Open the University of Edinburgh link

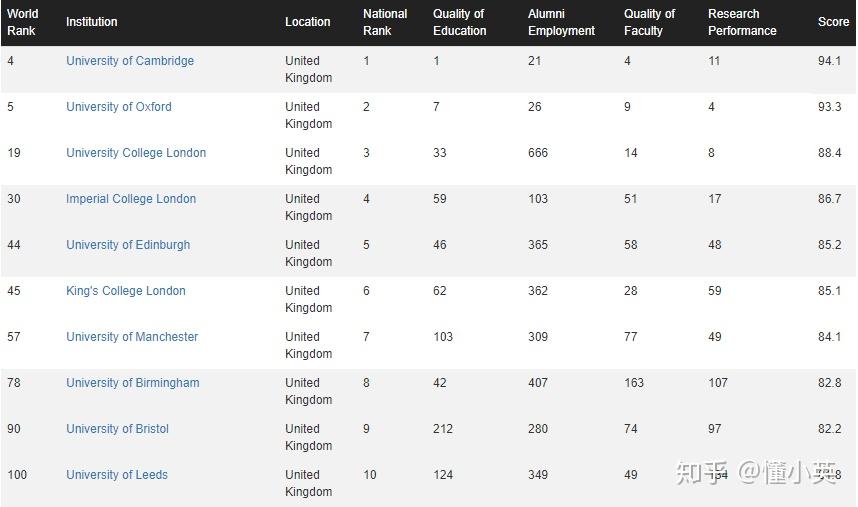tap(128, 245)
